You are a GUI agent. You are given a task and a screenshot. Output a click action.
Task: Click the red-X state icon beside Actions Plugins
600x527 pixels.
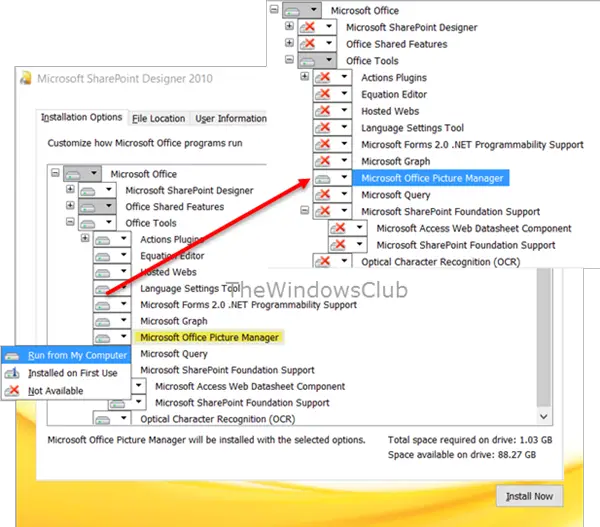coord(323,77)
